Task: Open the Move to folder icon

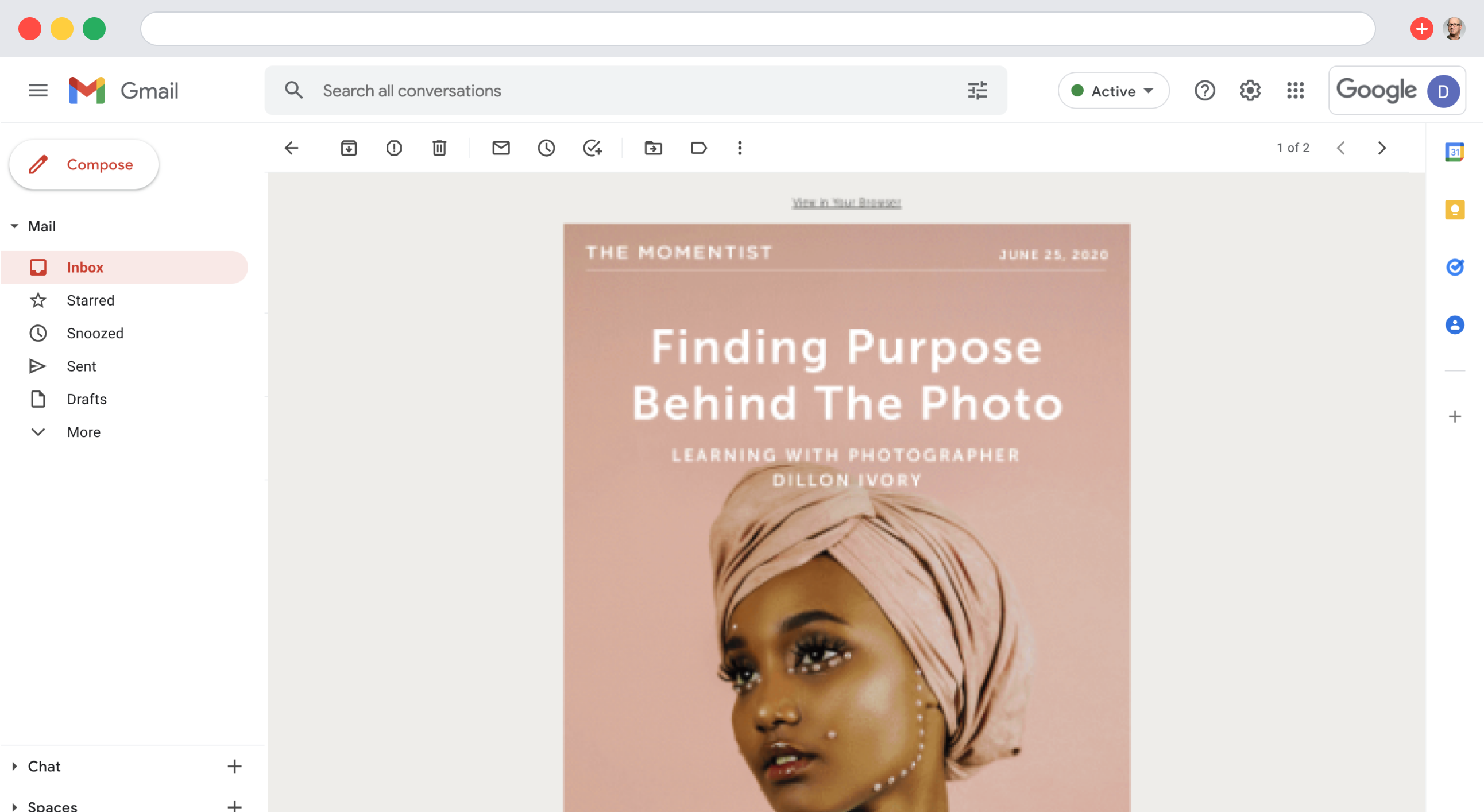Action: pos(653,148)
